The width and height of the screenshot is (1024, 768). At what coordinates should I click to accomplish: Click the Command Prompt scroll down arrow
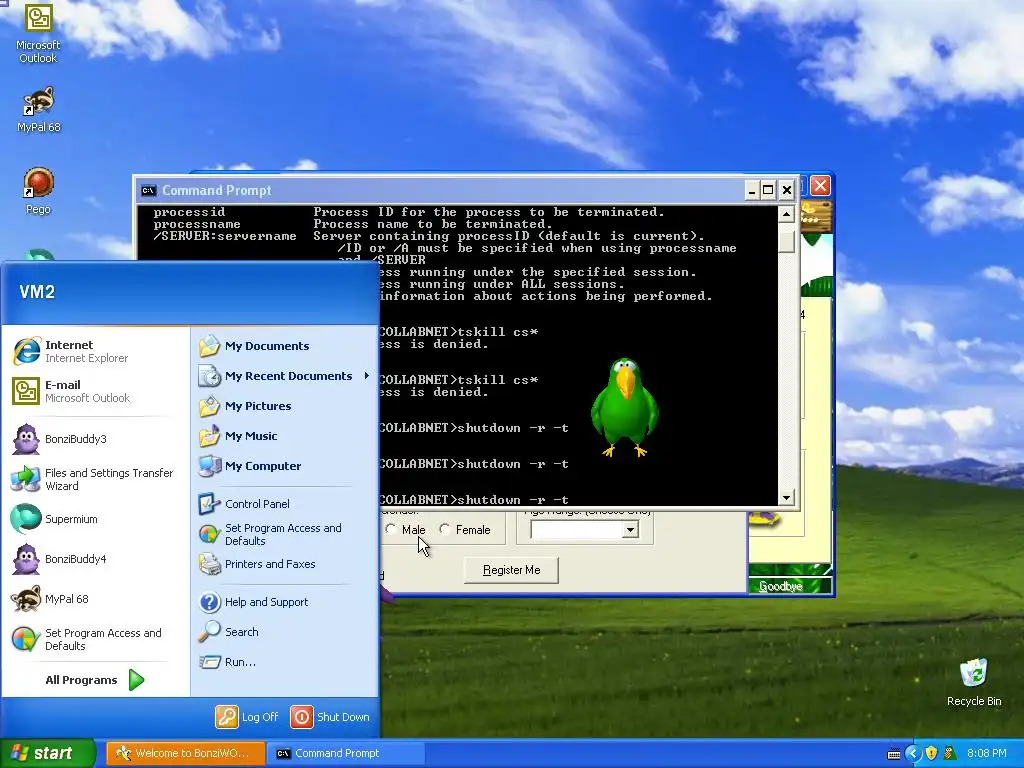point(786,498)
